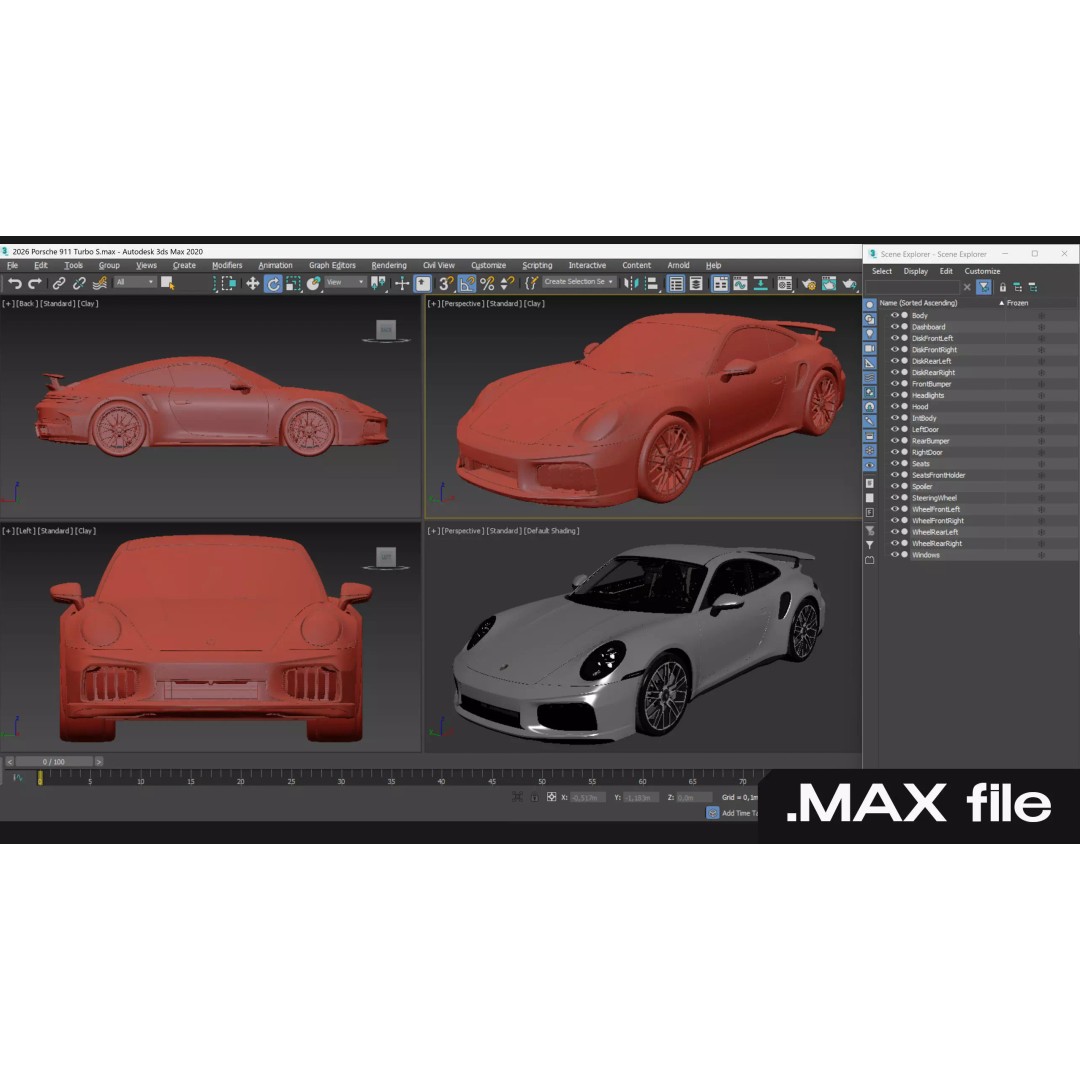The width and height of the screenshot is (1080, 1080).
Task: Hide the Hood object via eye icon
Action: click(895, 406)
